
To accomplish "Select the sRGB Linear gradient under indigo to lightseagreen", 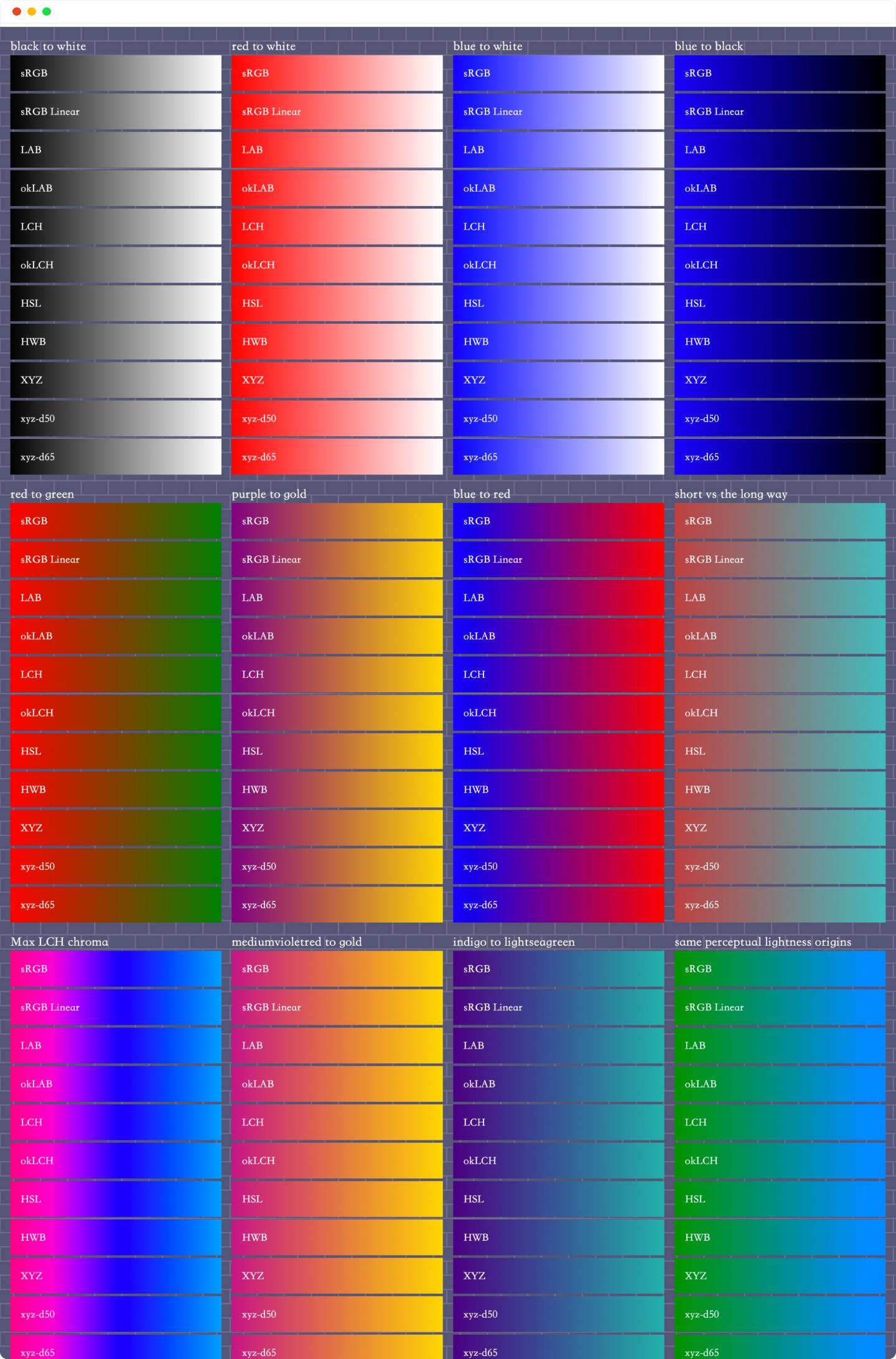I will tap(559, 1007).
